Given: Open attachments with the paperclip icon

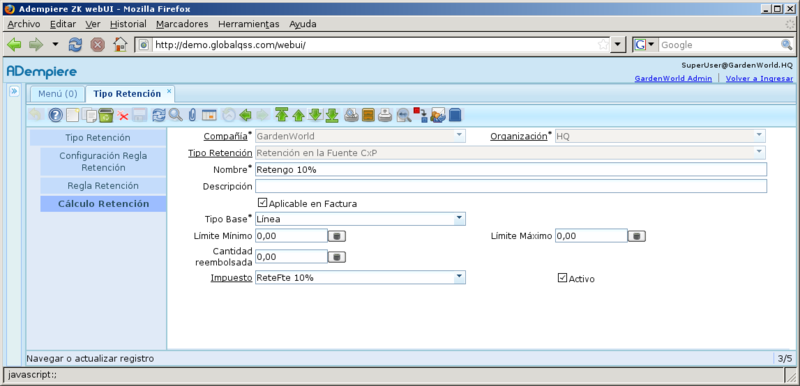Looking at the screenshot, I should pyautogui.click(x=192, y=116).
